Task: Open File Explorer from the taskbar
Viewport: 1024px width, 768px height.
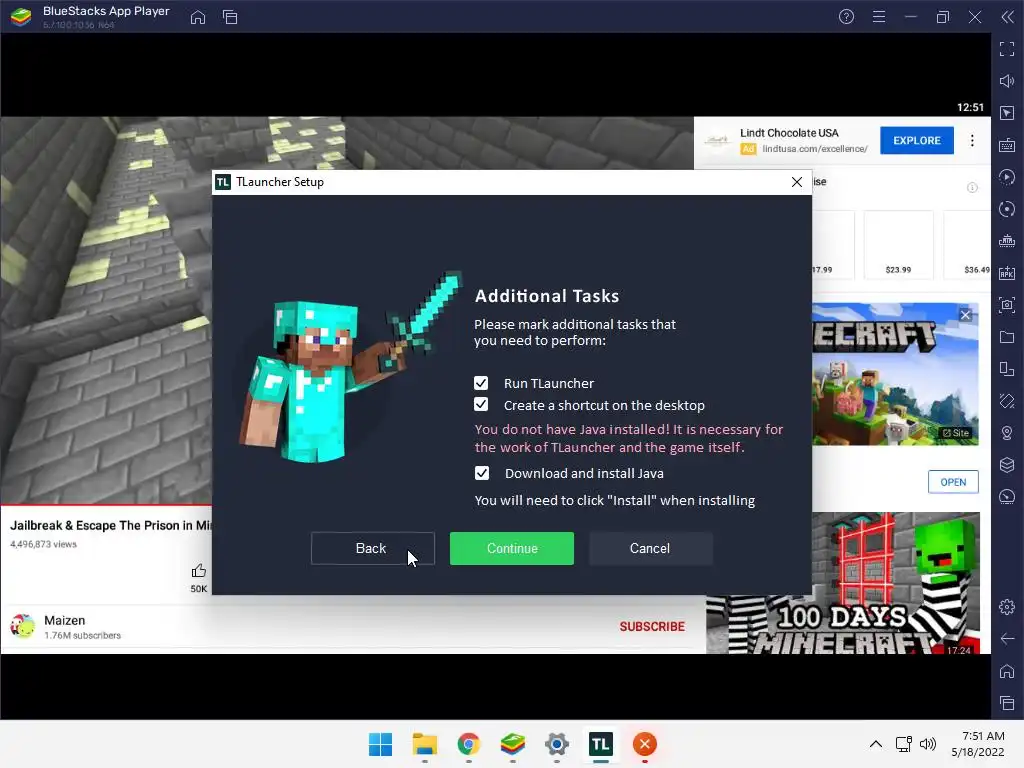Action: point(424,744)
